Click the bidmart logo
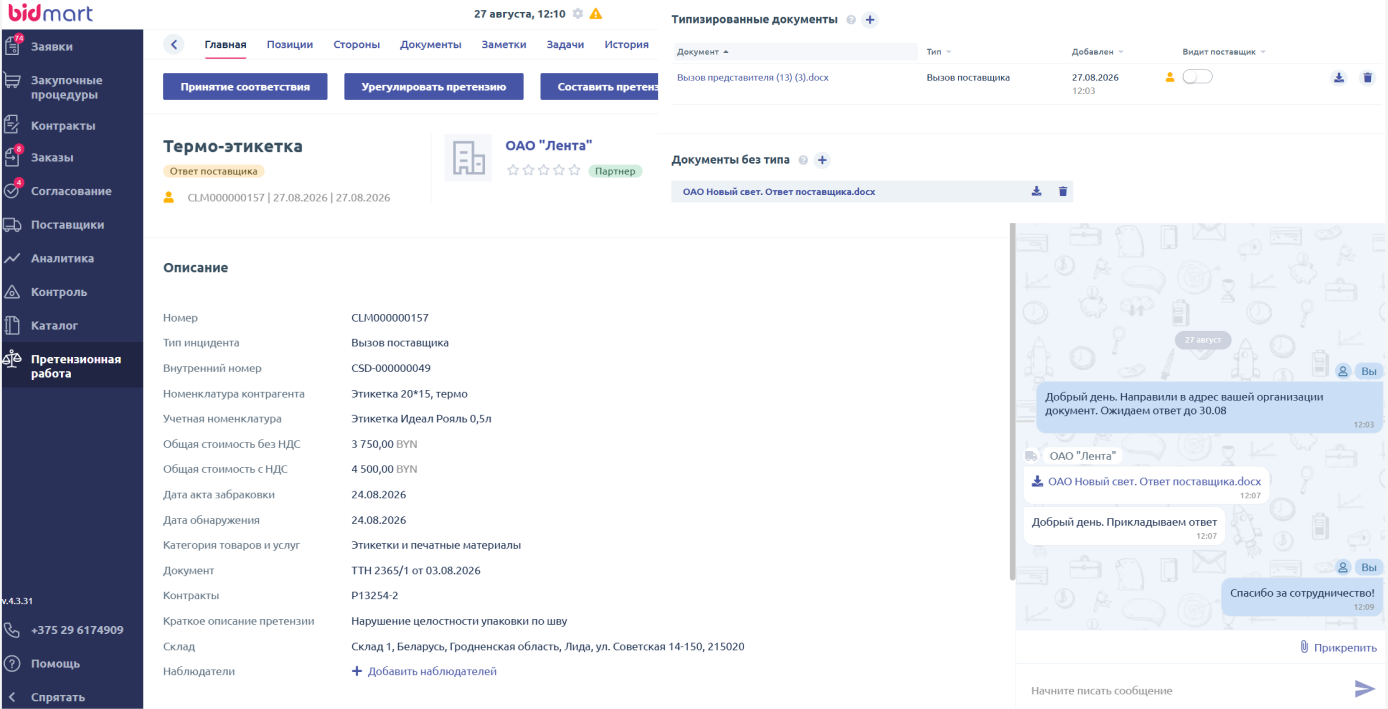This screenshot has height=709, width=1388. [51, 13]
